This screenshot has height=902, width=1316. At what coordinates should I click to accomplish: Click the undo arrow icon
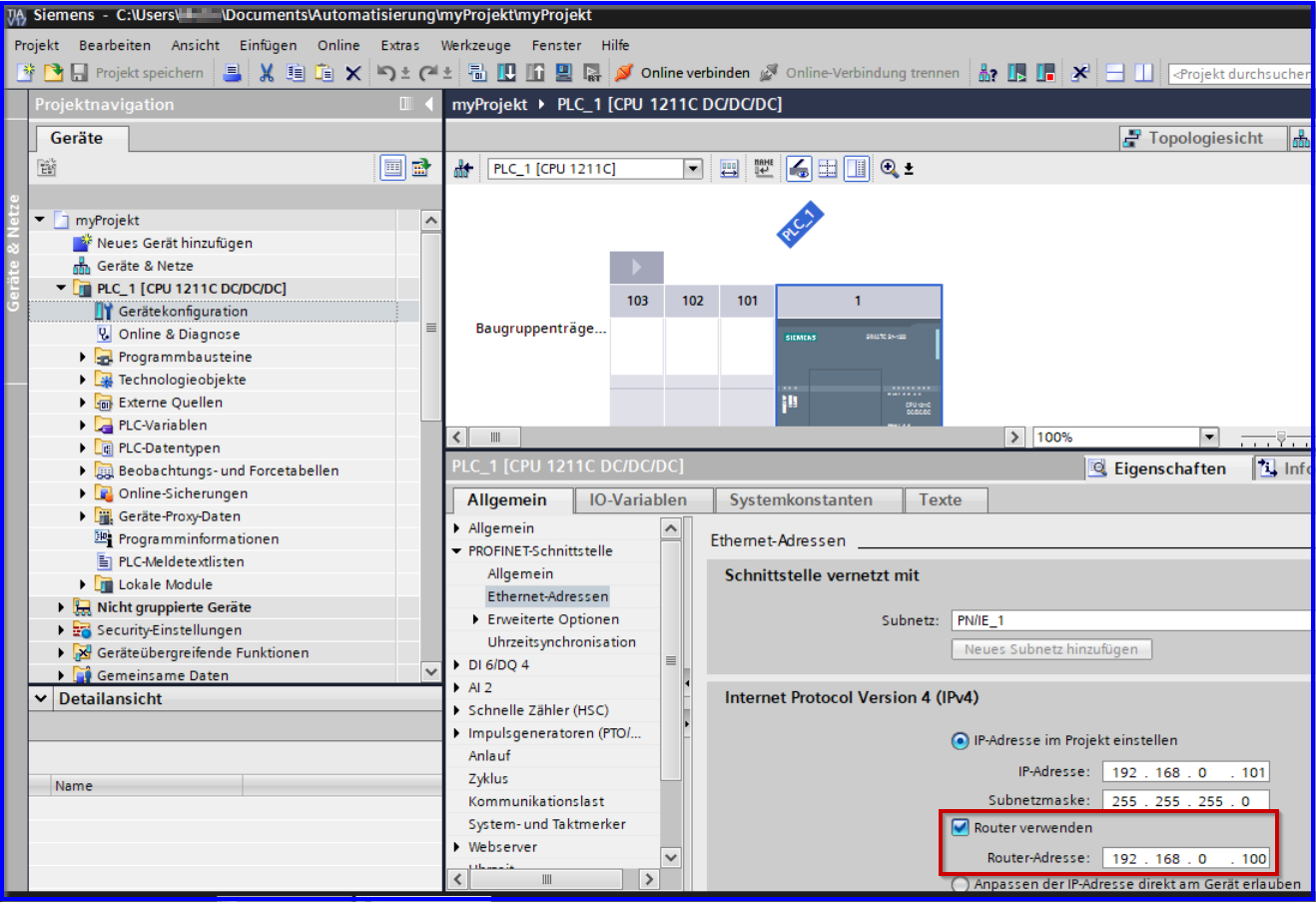pyautogui.click(x=386, y=73)
